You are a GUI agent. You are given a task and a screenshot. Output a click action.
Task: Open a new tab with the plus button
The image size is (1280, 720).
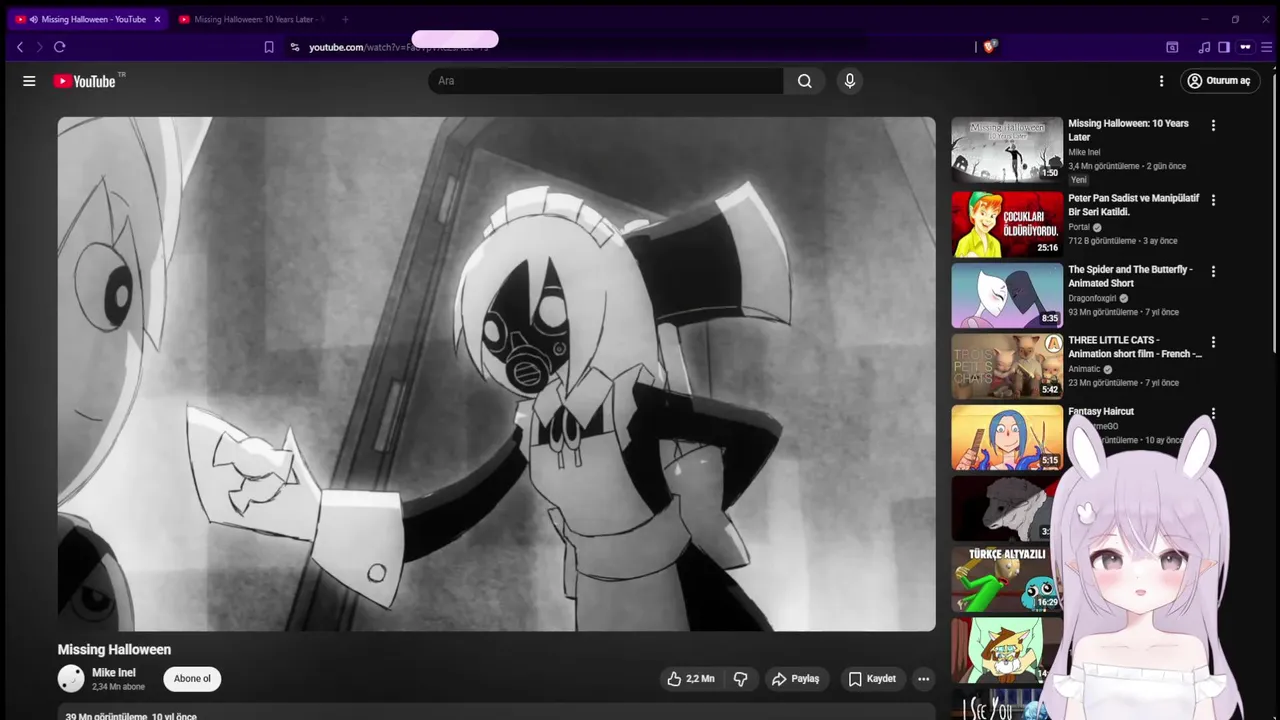point(345,19)
